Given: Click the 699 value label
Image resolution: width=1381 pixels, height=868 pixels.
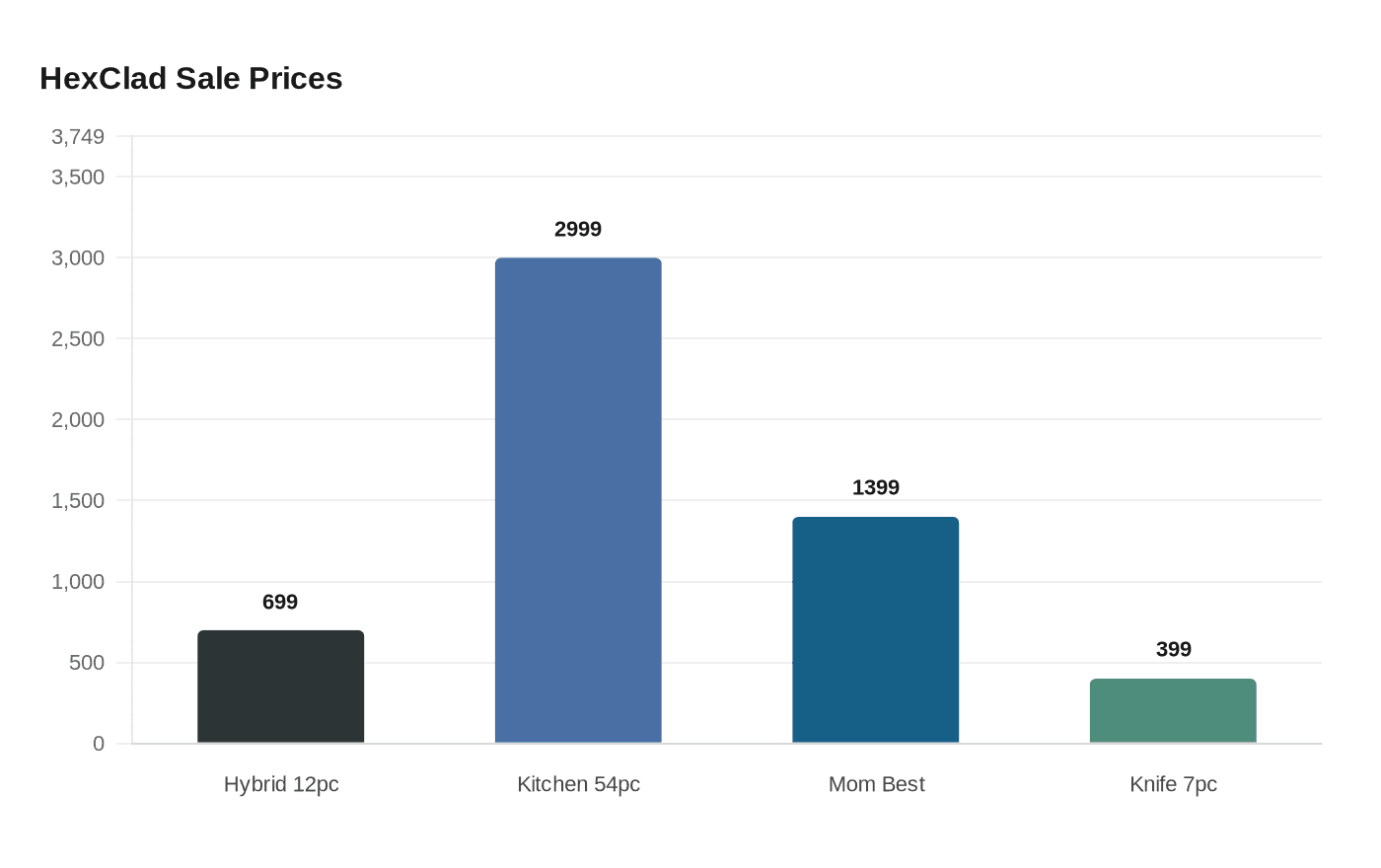Looking at the screenshot, I should tap(280, 602).
